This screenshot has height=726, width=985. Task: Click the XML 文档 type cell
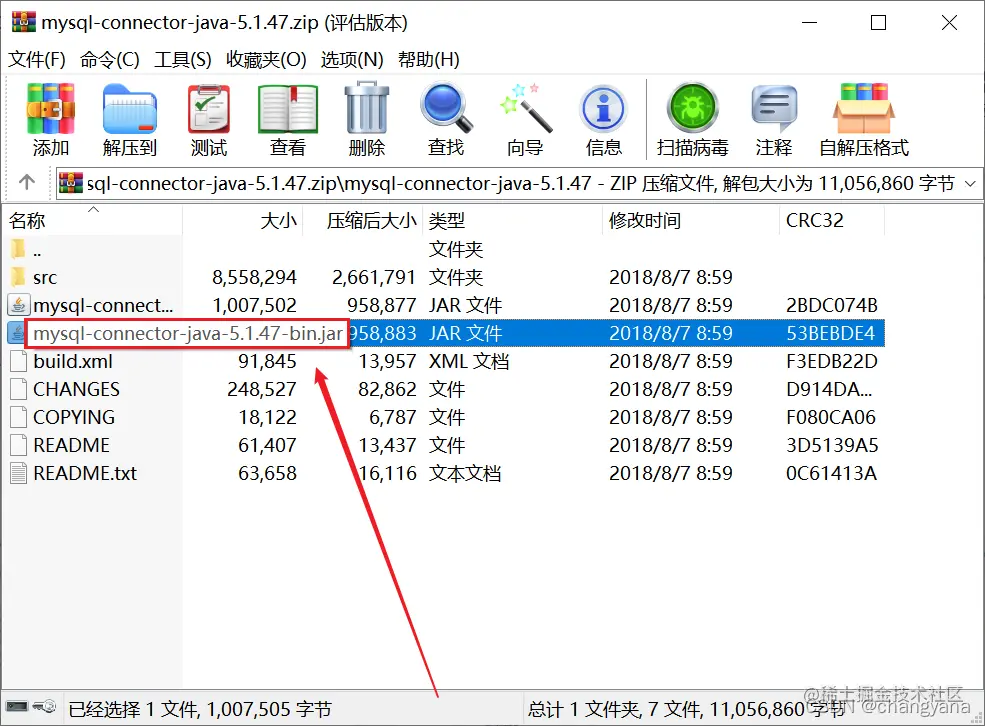coord(469,361)
